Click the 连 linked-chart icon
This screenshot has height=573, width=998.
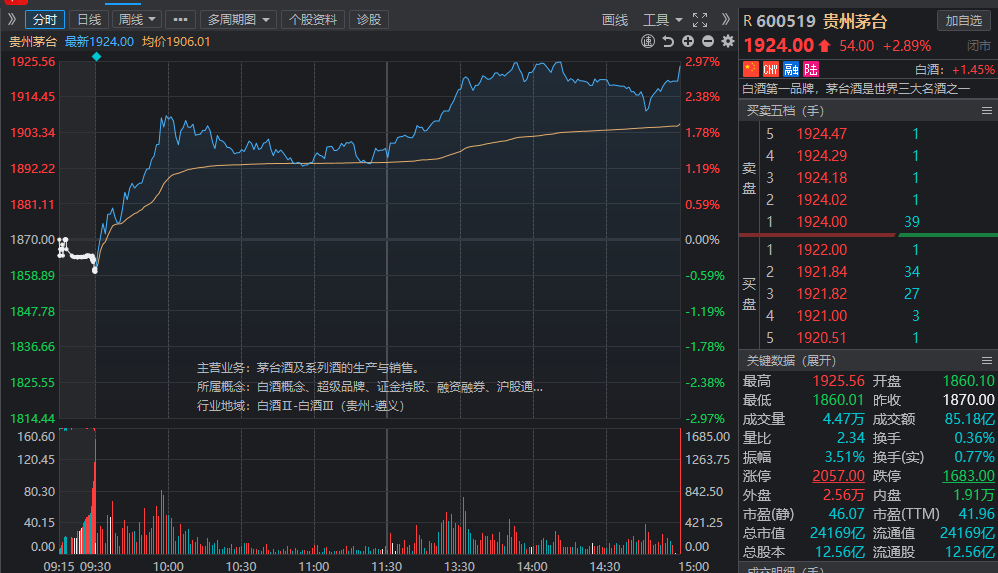pos(648,41)
